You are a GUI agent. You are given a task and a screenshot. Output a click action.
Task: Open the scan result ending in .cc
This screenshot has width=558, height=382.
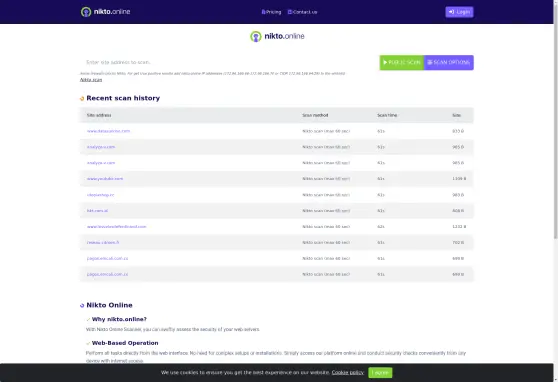[x=100, y=195]
